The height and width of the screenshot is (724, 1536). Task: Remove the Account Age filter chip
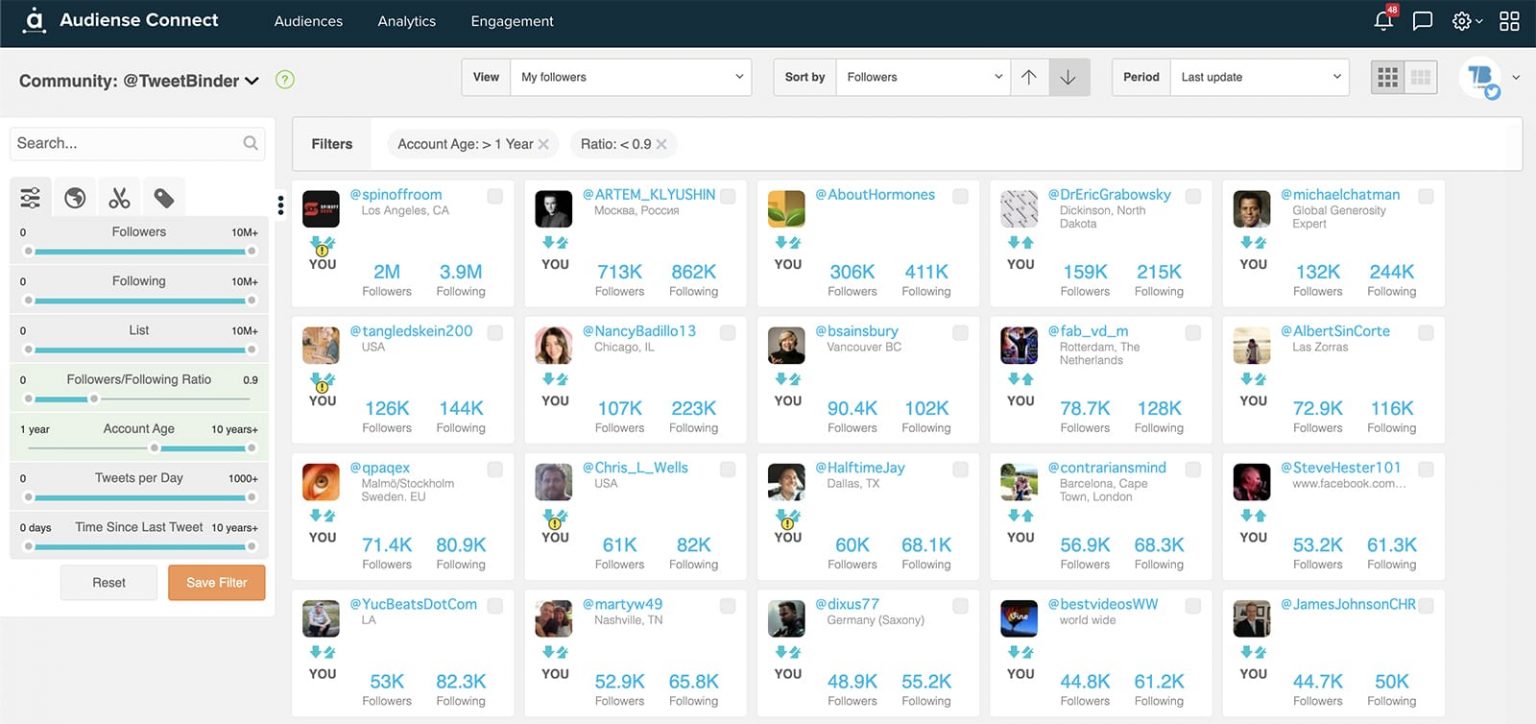[545, 143]
